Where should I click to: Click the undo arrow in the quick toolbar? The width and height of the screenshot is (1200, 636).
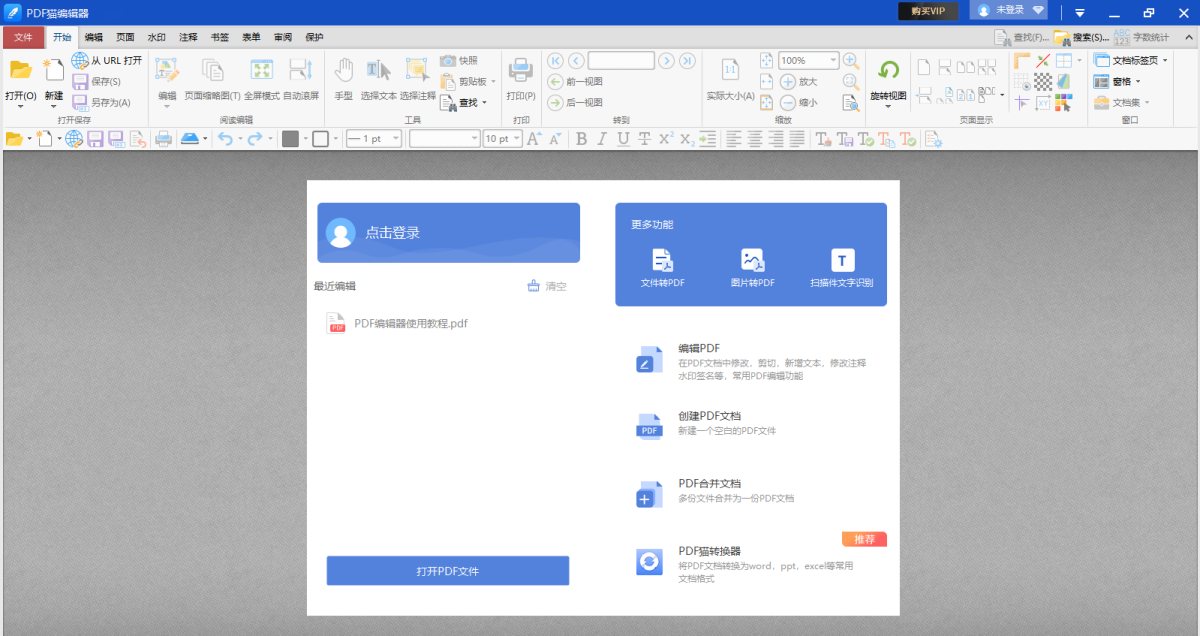(x=225, y=139)
